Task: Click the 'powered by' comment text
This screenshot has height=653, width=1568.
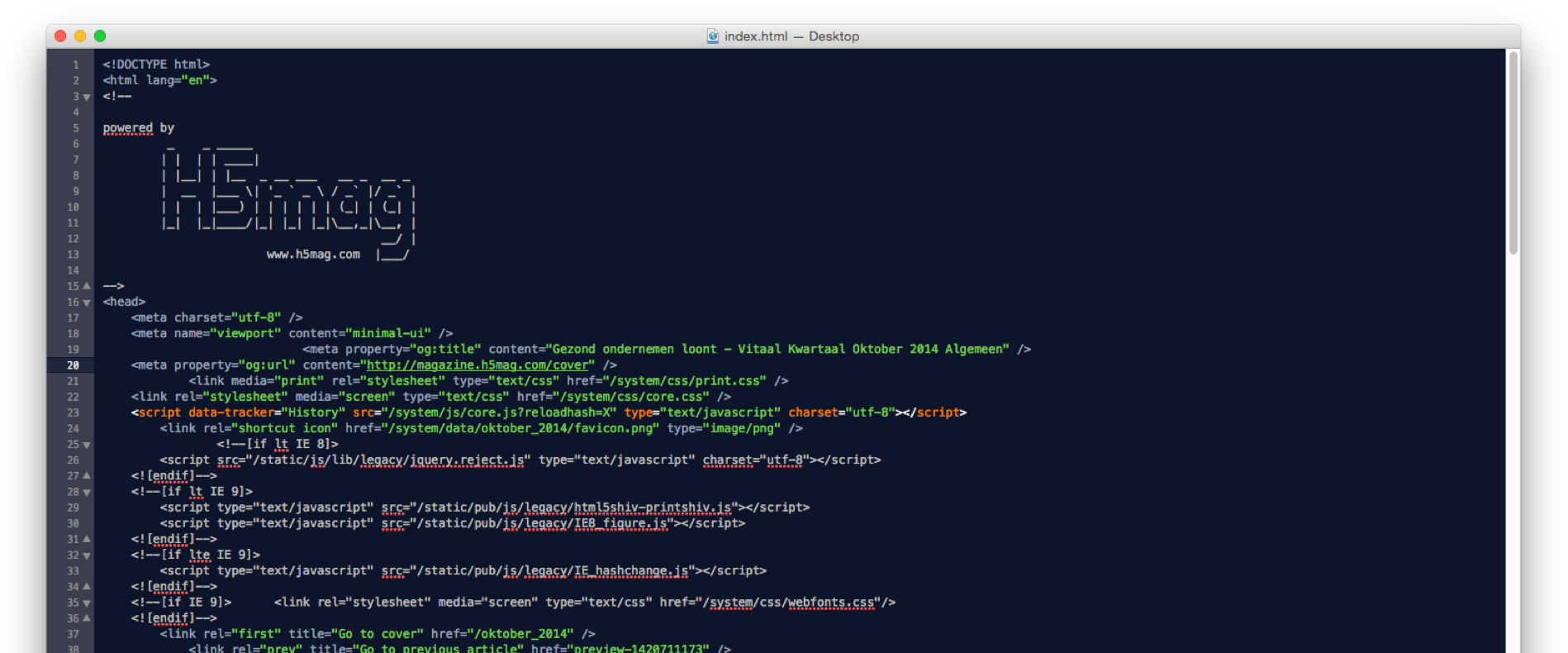Action: coord(138,128)
